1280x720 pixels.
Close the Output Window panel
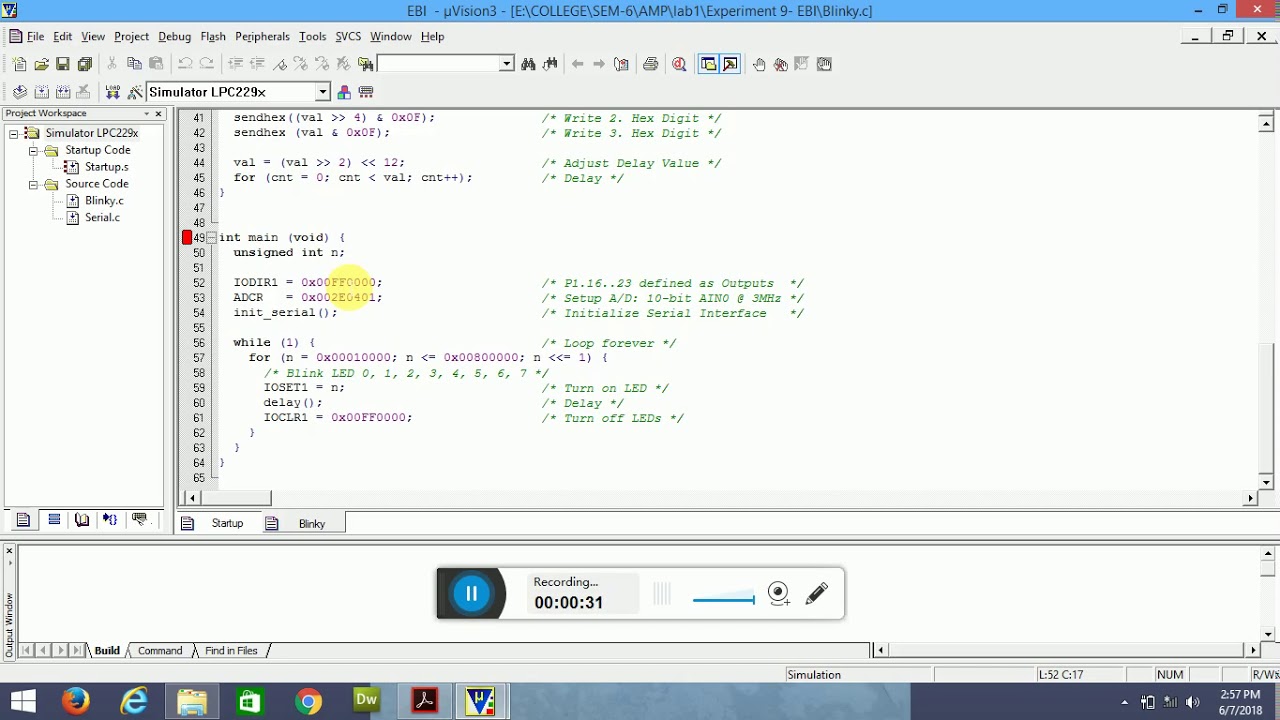click(x=9, y=551)
